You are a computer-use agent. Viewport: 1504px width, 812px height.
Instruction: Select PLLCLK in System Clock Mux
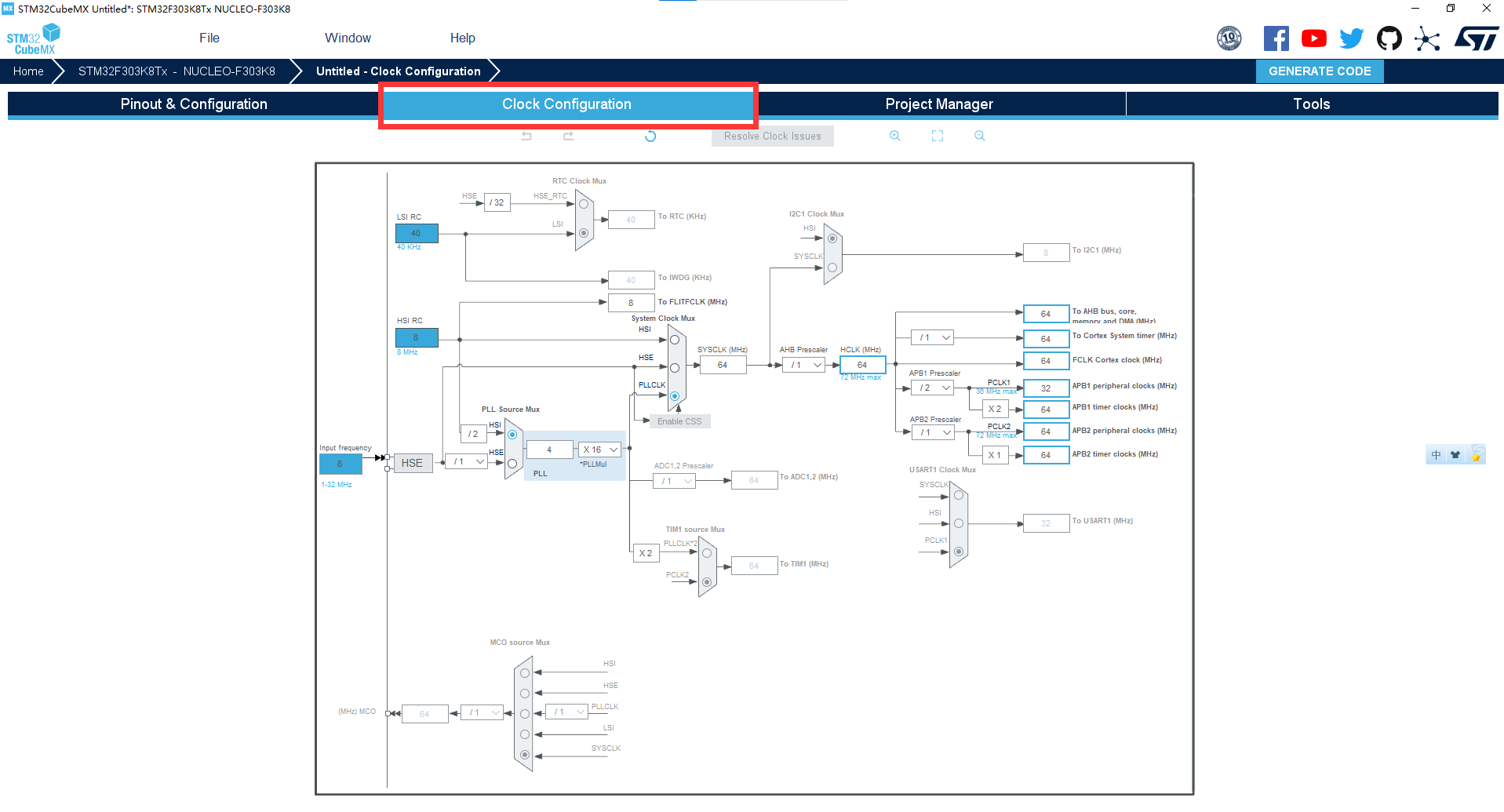(675, 396)
